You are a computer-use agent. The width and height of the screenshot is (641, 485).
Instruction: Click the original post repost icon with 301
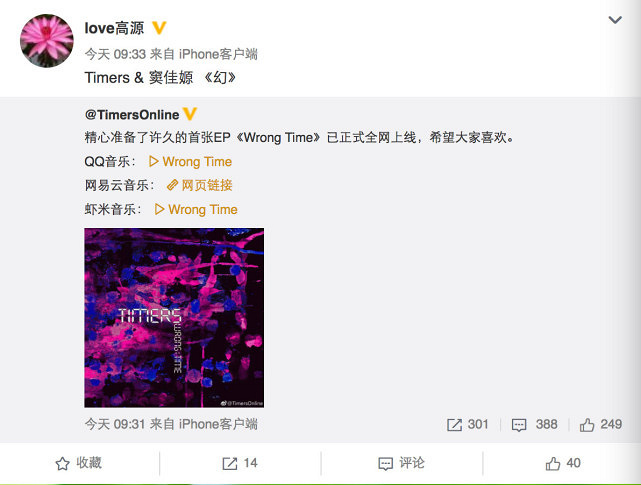tap(468, 424)
